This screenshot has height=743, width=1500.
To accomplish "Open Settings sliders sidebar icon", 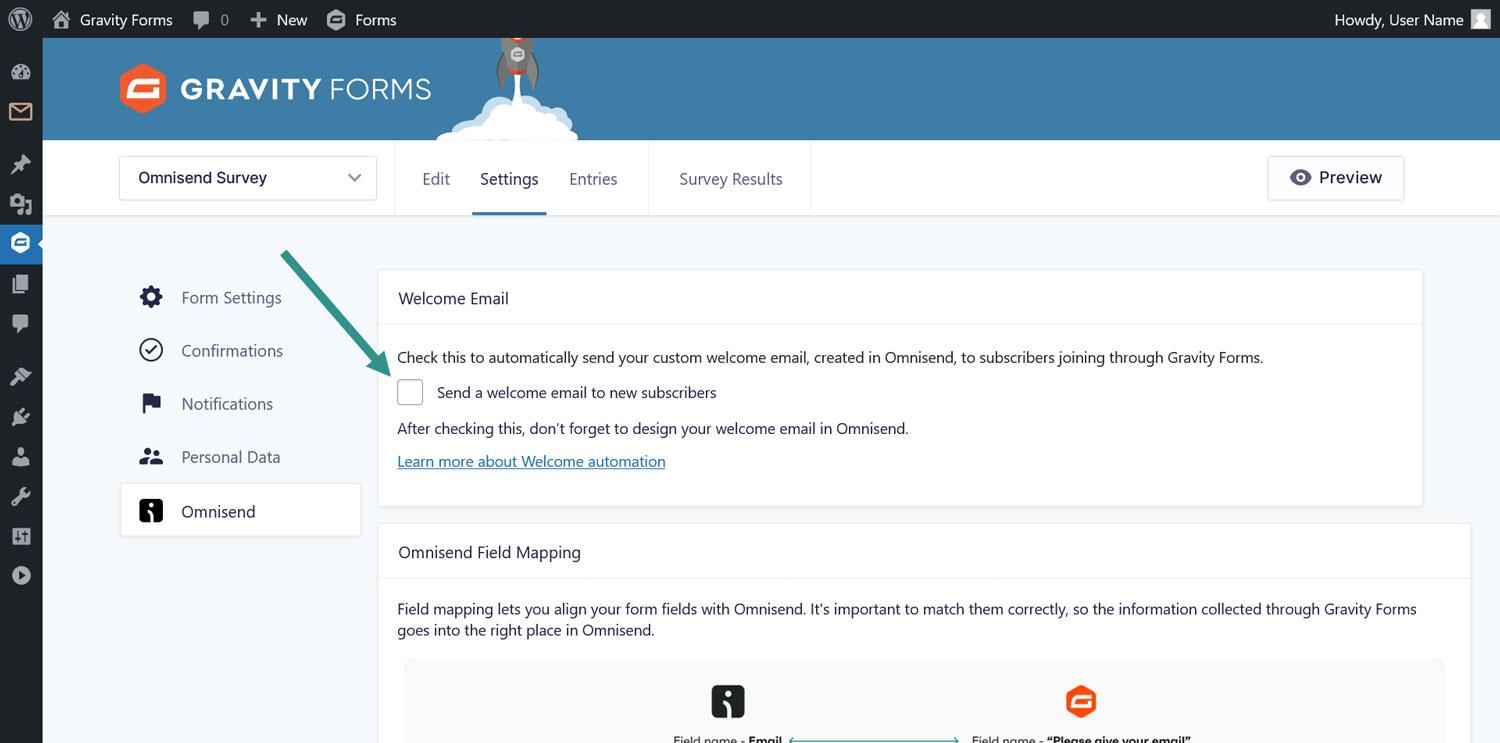I will (20, 536).
